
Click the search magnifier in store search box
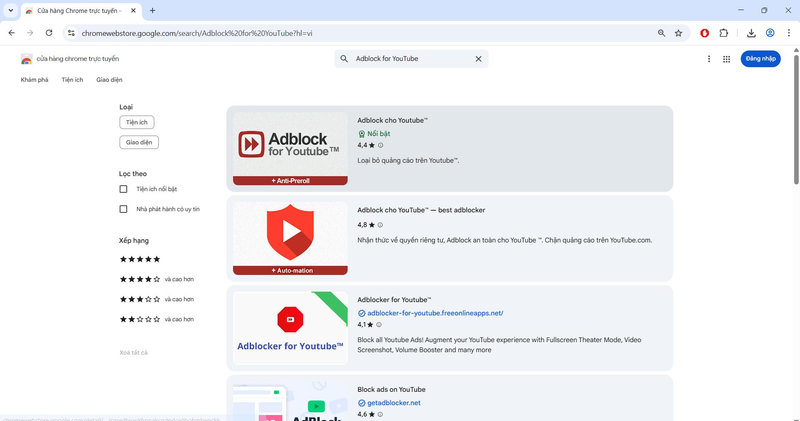pos(344,59)
